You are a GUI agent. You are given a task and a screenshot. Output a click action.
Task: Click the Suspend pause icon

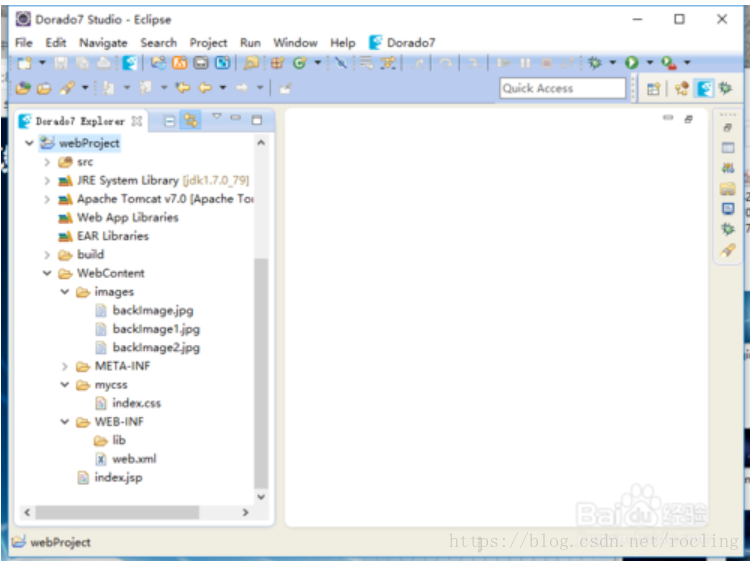(x=525, y=63)
